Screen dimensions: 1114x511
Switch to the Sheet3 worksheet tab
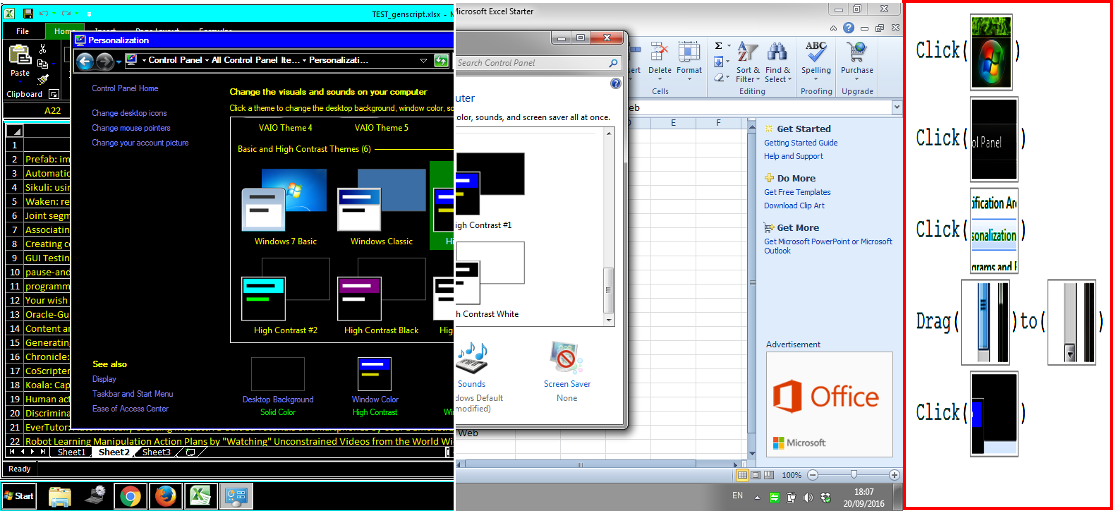tap(155, 452)
